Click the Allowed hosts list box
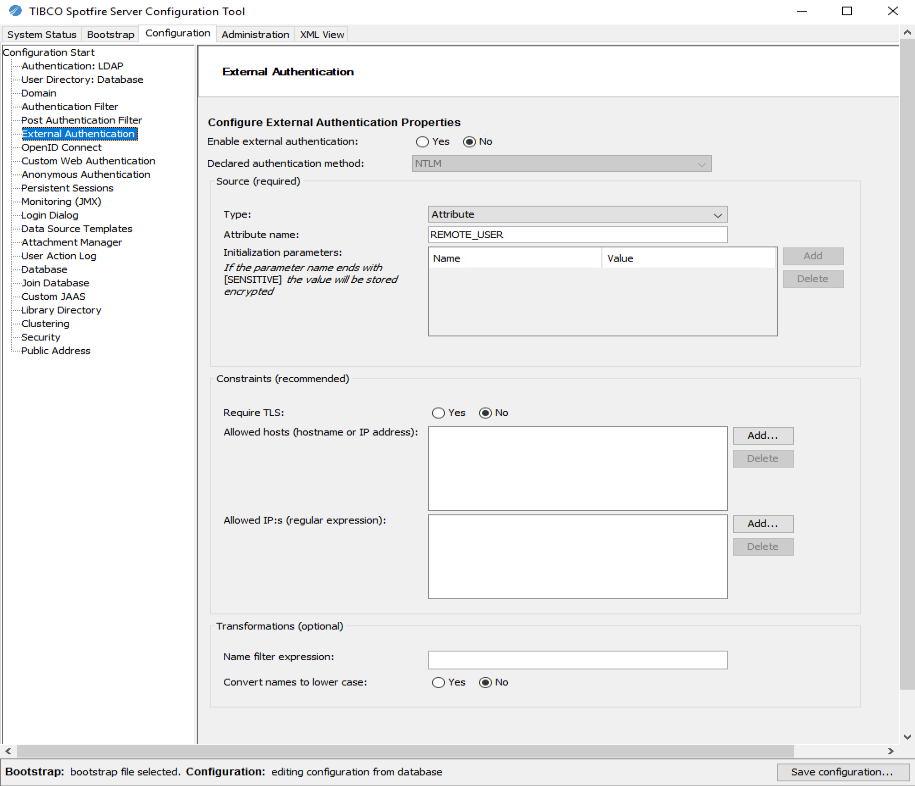 click(x=577, y=469)
